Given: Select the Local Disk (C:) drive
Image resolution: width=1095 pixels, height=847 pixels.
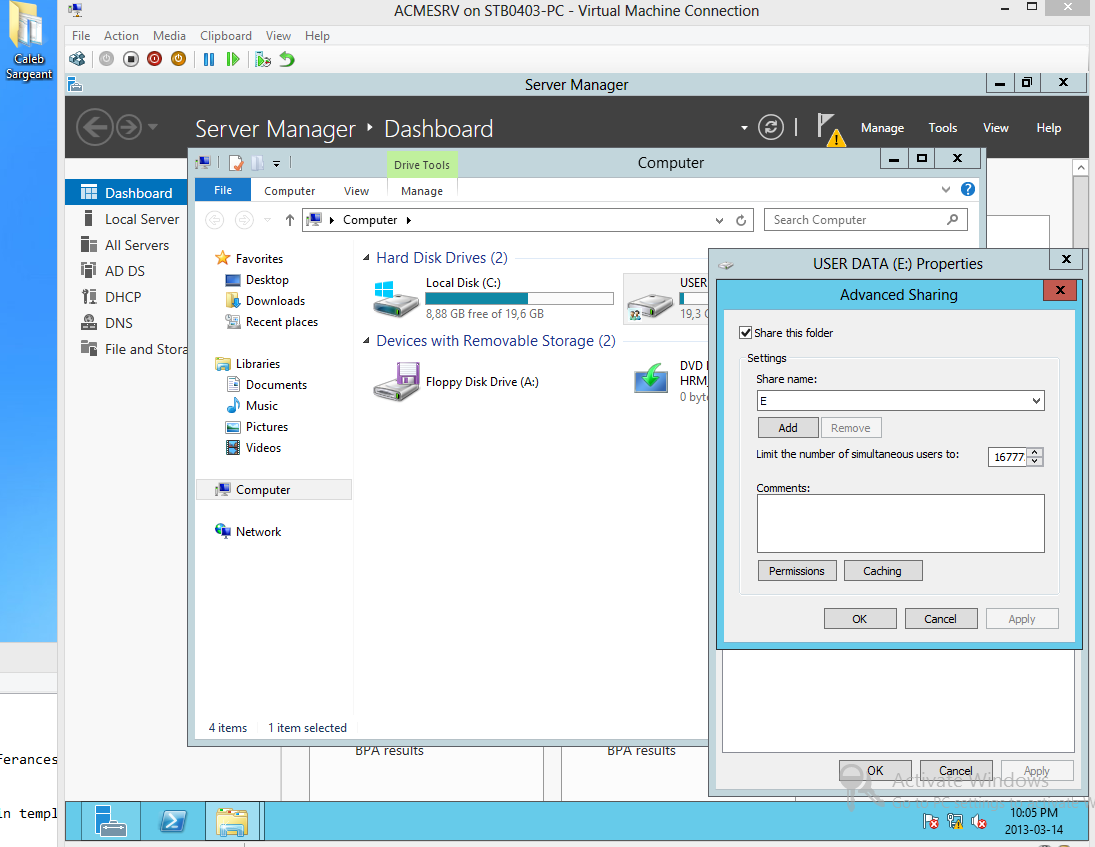Looking at the screenshot, I should pyautogui.click(x=494, y=297).
